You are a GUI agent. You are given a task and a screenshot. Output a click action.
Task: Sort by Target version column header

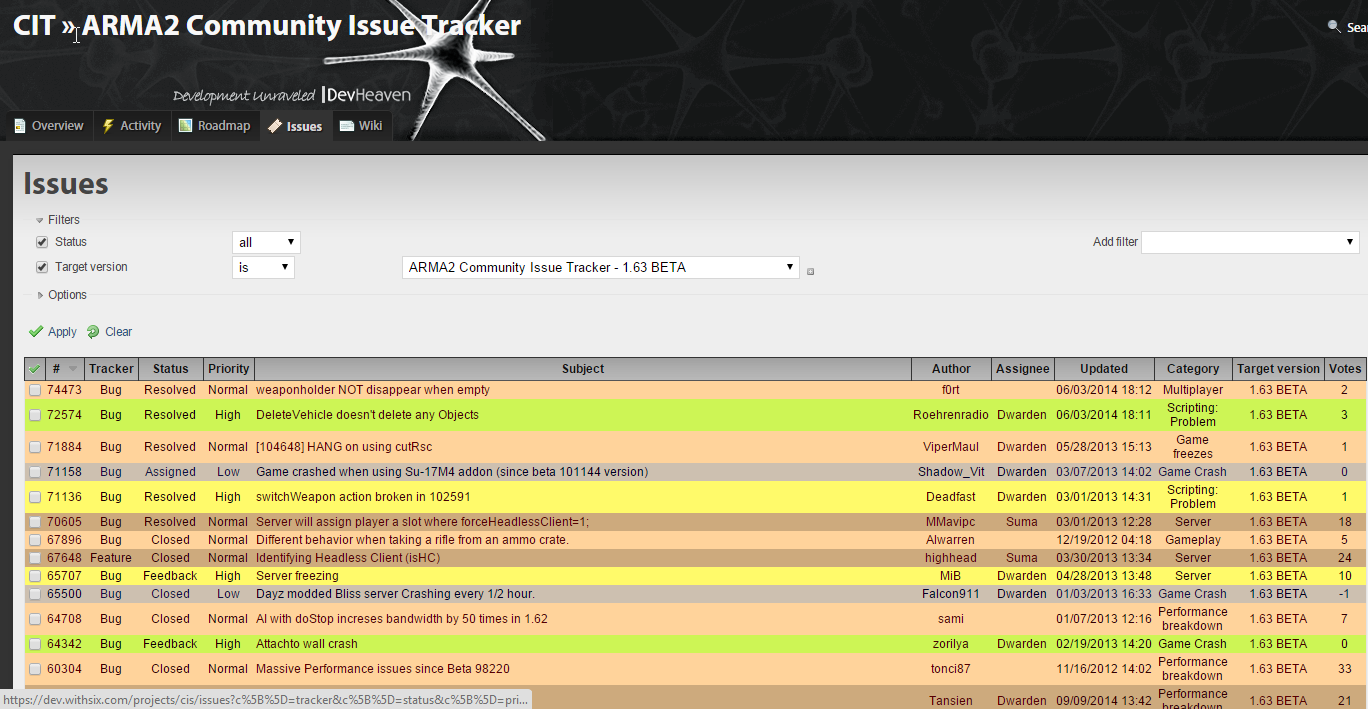(x=1278, y=369)
